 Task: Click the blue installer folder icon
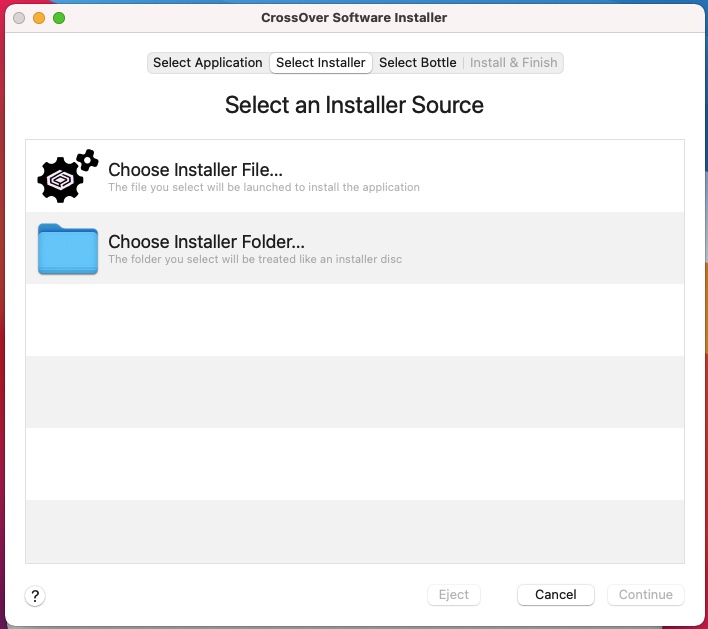[x=68, y=249]
